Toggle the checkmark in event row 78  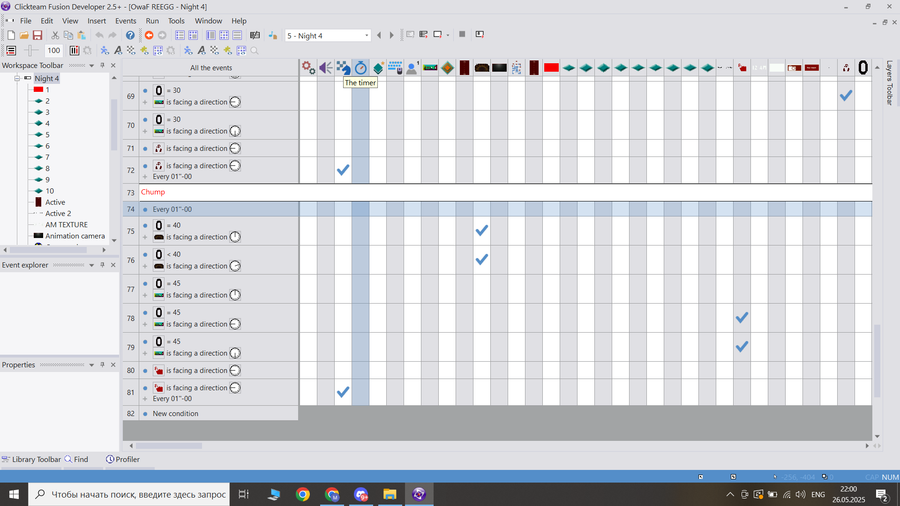742,318
